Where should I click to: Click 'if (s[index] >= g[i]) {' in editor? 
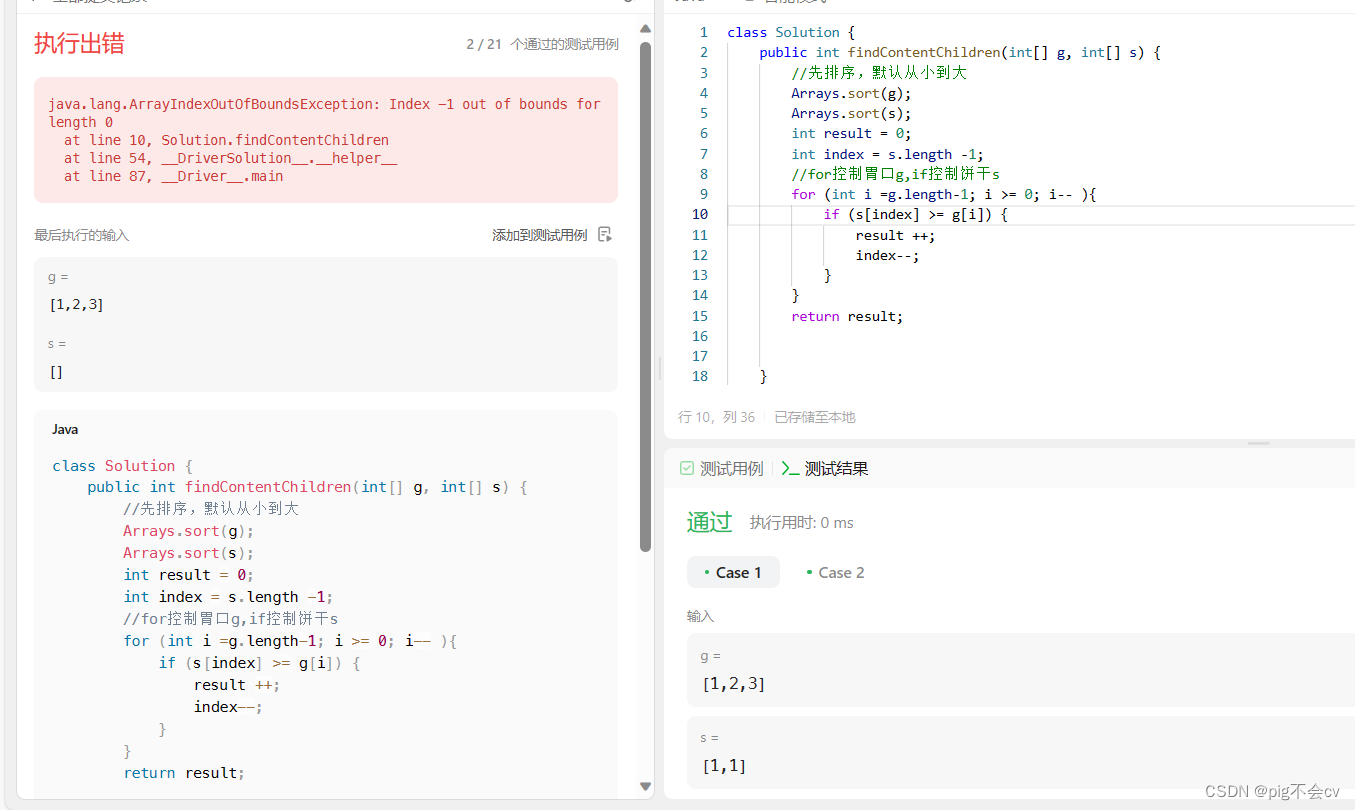click(x=915, y=214)
